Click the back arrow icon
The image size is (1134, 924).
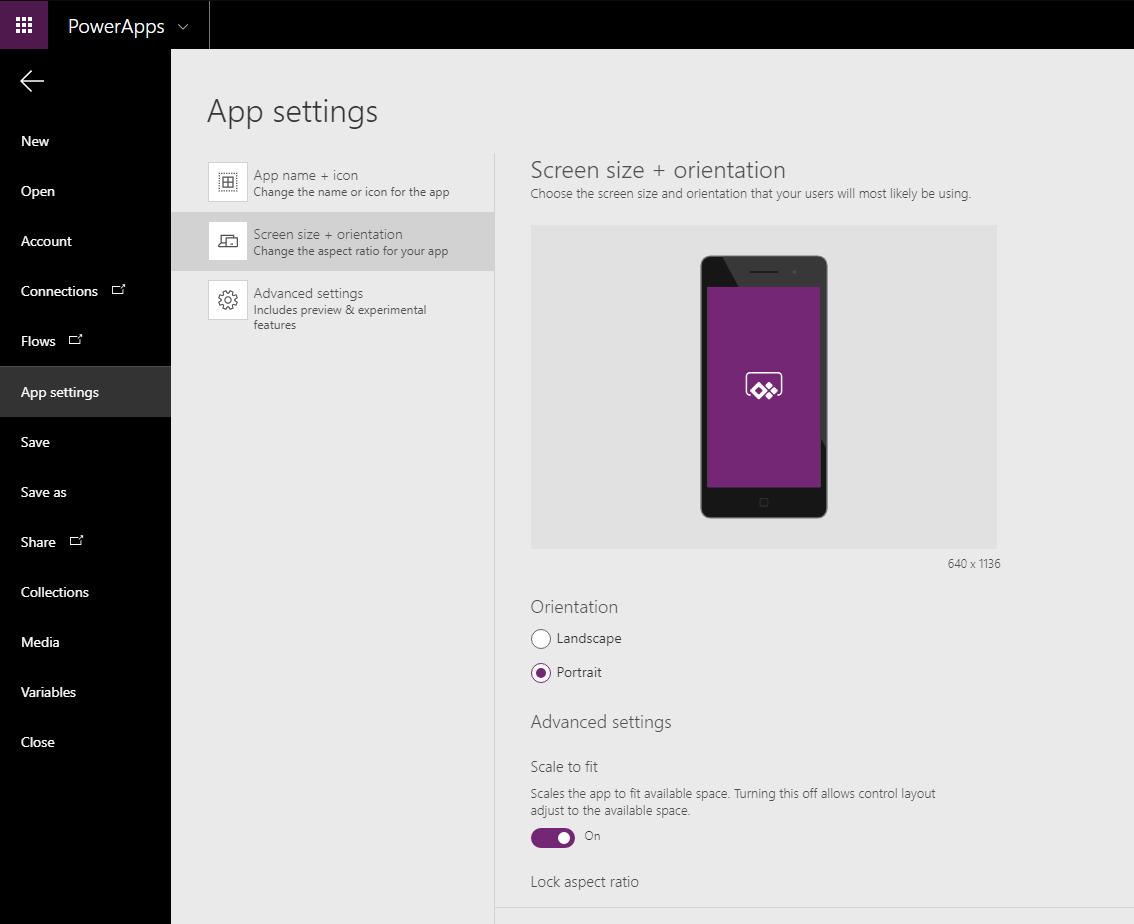pyautogui.click(x=32, y=81)
